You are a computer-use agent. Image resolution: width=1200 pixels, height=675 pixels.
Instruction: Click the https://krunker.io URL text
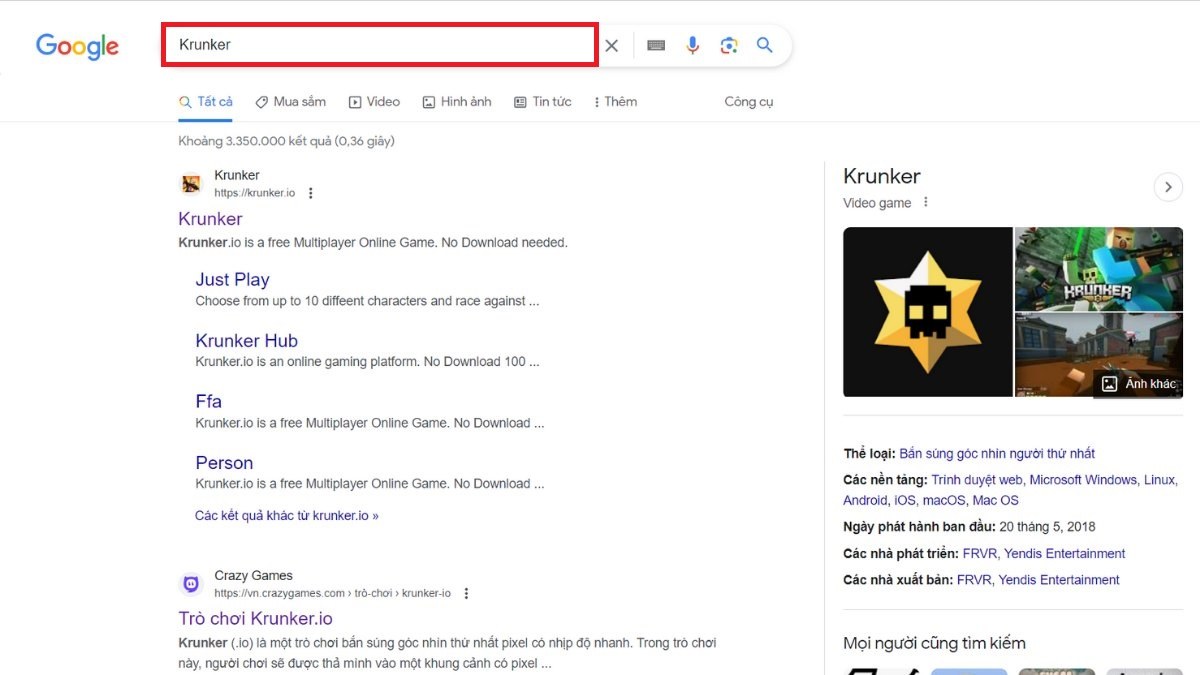255,193
